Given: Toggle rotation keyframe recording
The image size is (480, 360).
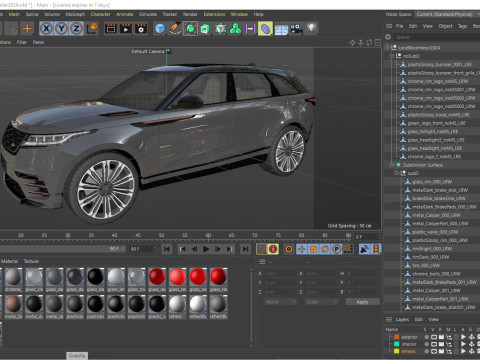Looking at the screenshot, I should click(325, 249).
